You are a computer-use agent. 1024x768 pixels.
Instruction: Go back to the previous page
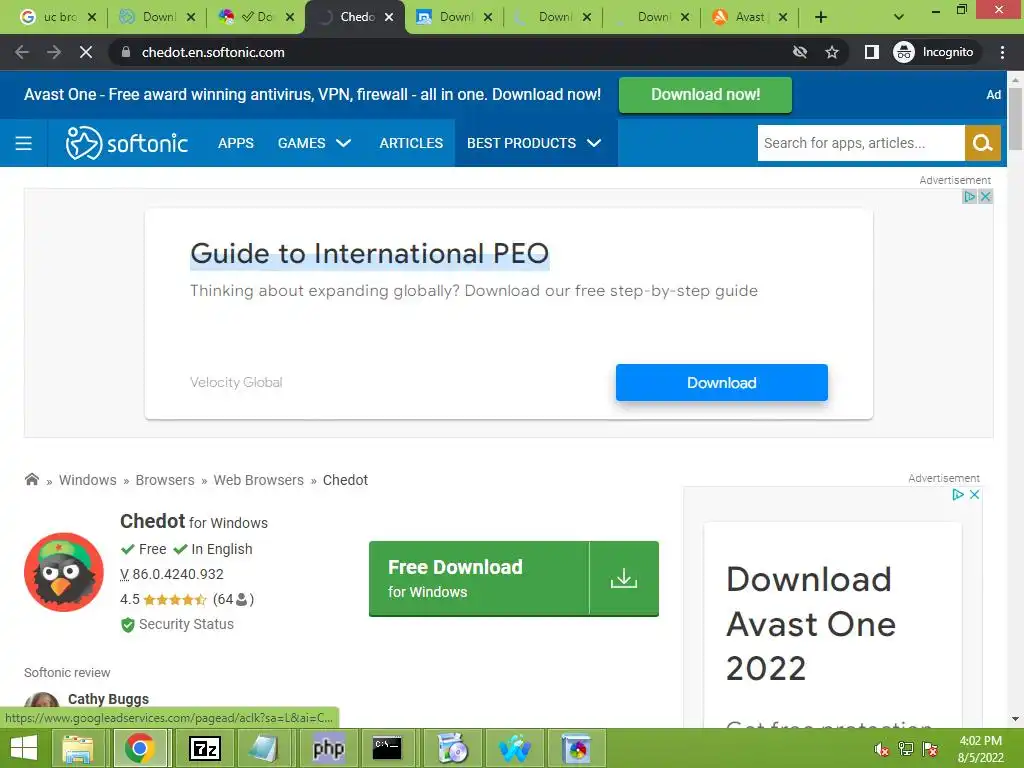[22, 52]
